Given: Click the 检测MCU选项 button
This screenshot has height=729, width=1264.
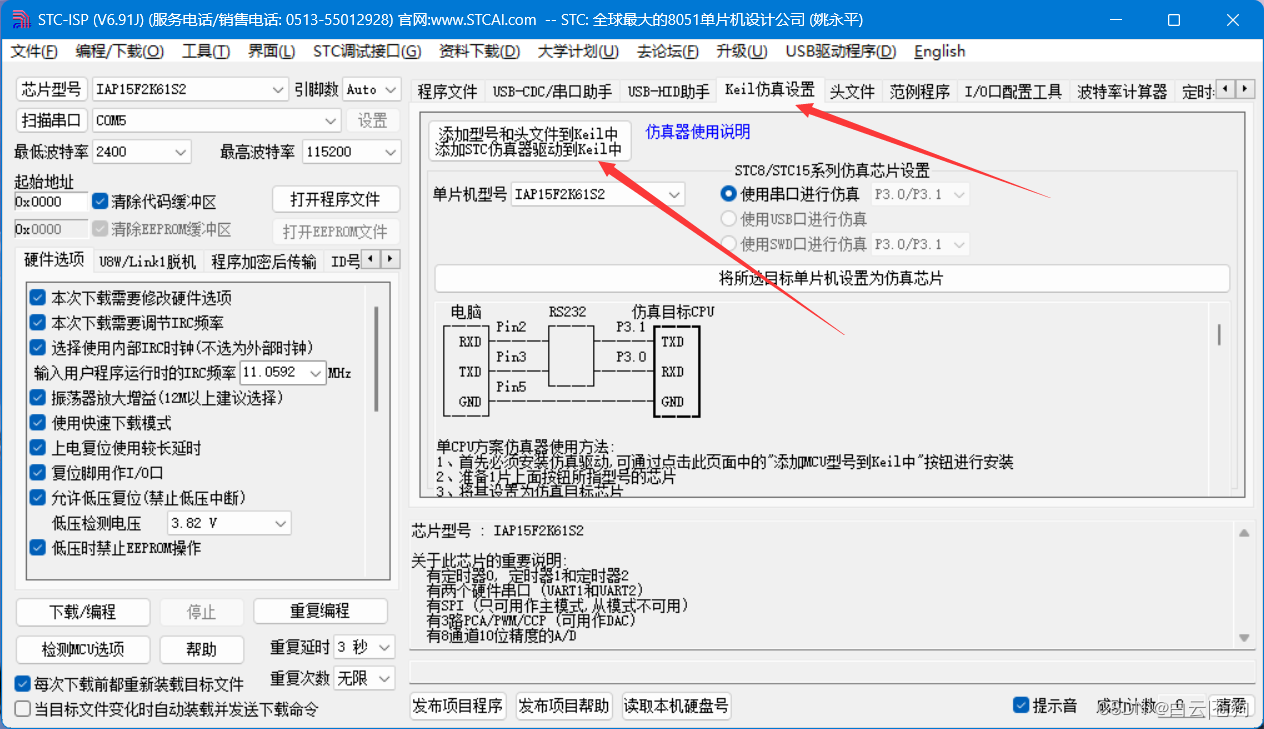Looking at the screenshot, I should point(82,649).
